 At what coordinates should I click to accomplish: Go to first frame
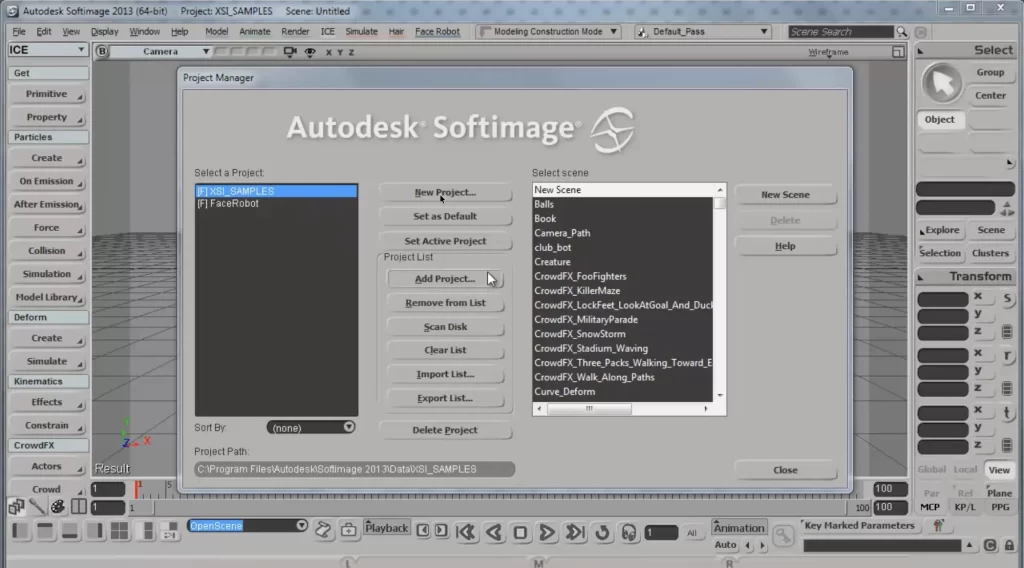(x=466, y=532)
